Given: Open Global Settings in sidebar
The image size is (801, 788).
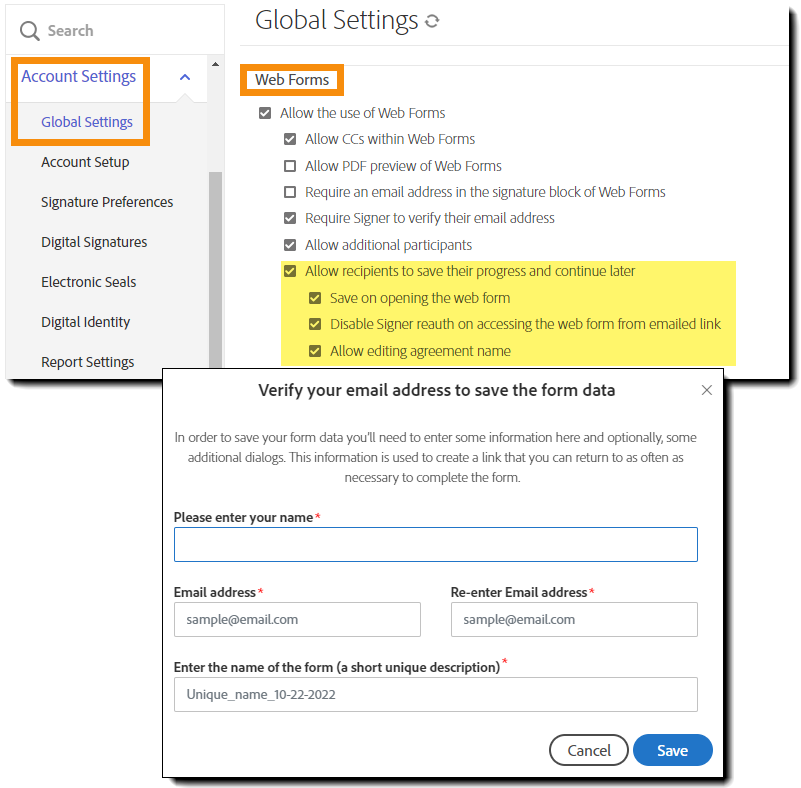Looking at the screenshot, I should pyautogui.click(x=87, y=122).
